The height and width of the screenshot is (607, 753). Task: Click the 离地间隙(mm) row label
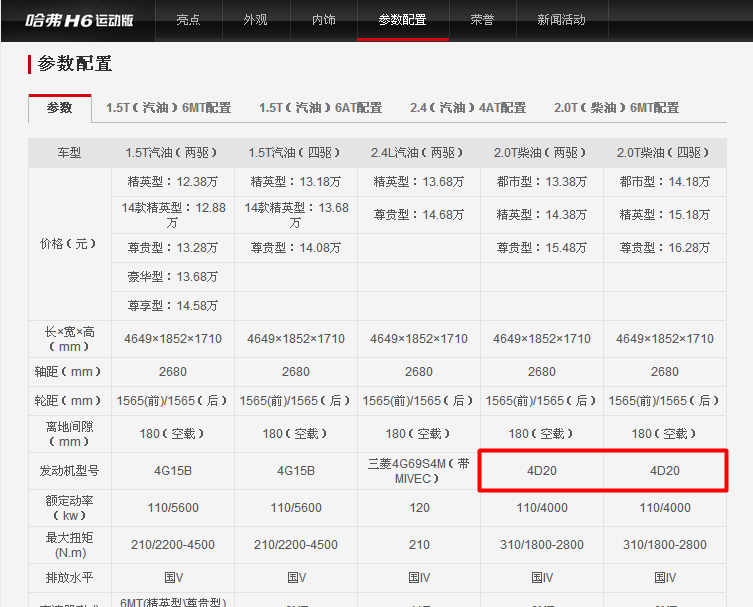click(x=70, y=434)
